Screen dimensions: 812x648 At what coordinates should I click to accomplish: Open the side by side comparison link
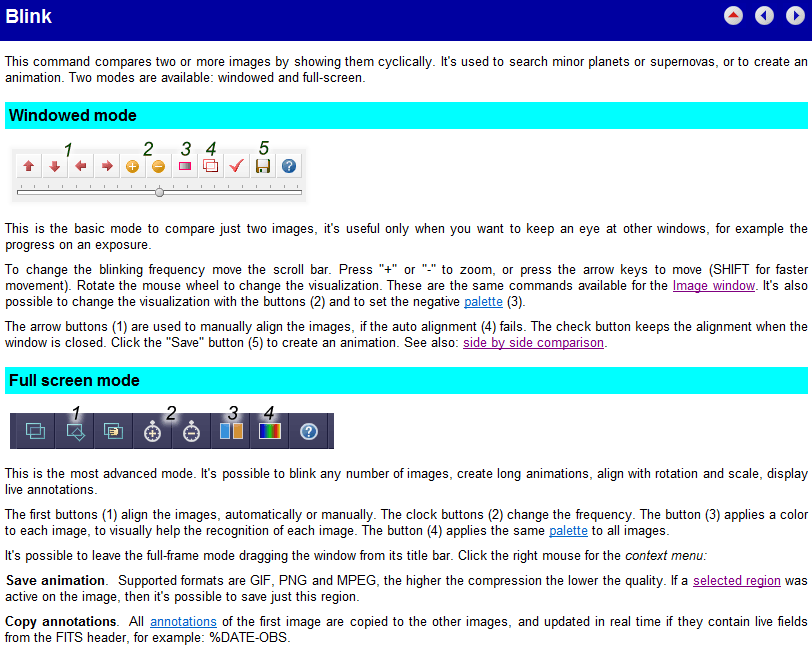533,342
